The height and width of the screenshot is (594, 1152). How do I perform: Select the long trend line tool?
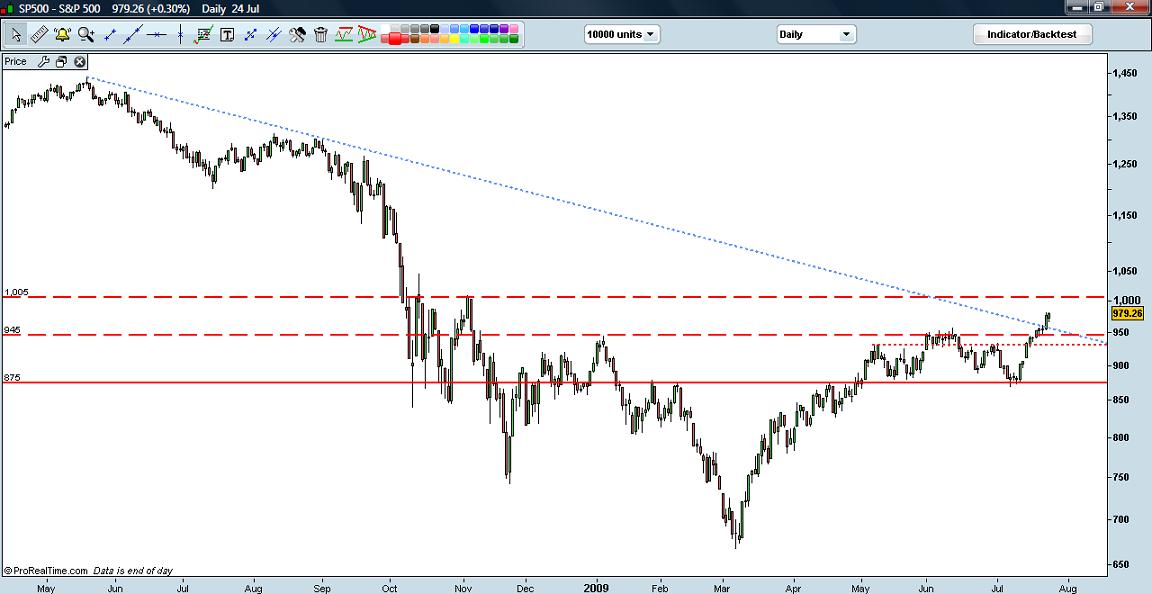click(133, 34)
